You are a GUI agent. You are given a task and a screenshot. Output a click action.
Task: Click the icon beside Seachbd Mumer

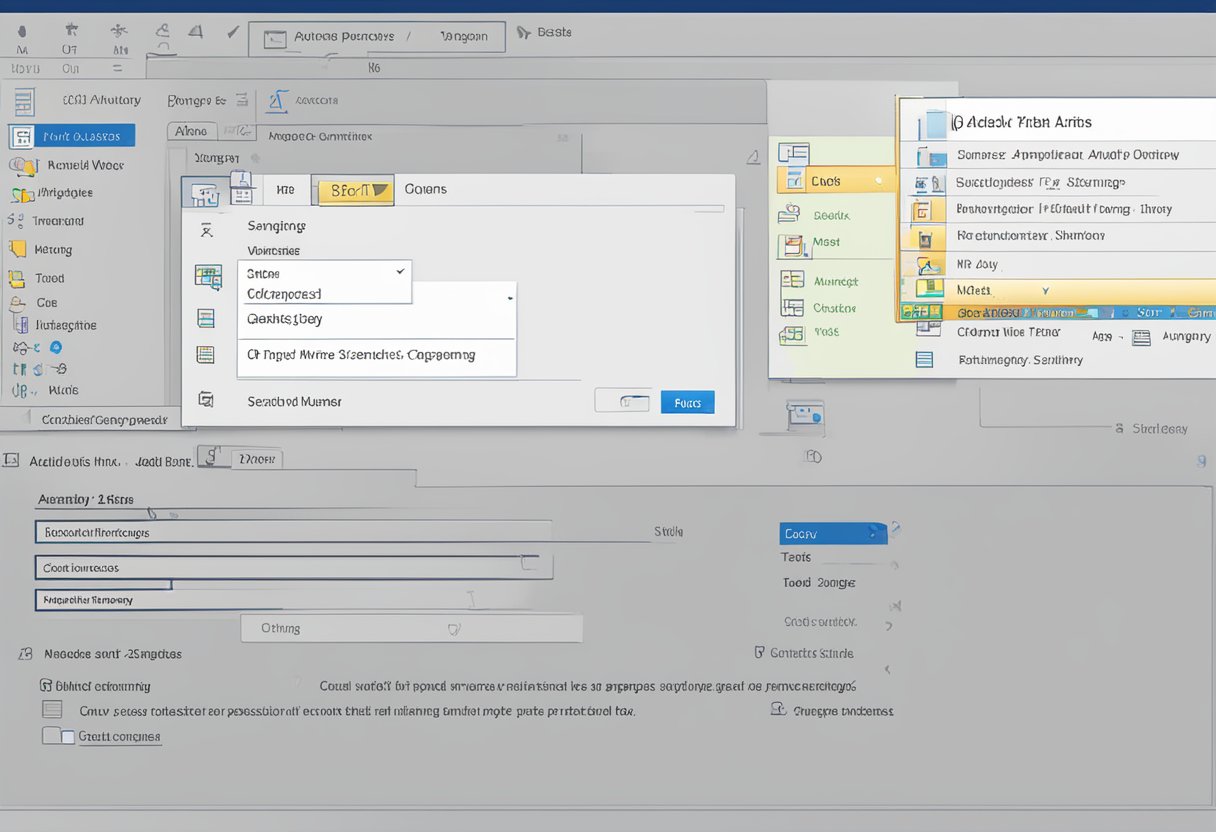pyautogui.click(x=206, y=400)
